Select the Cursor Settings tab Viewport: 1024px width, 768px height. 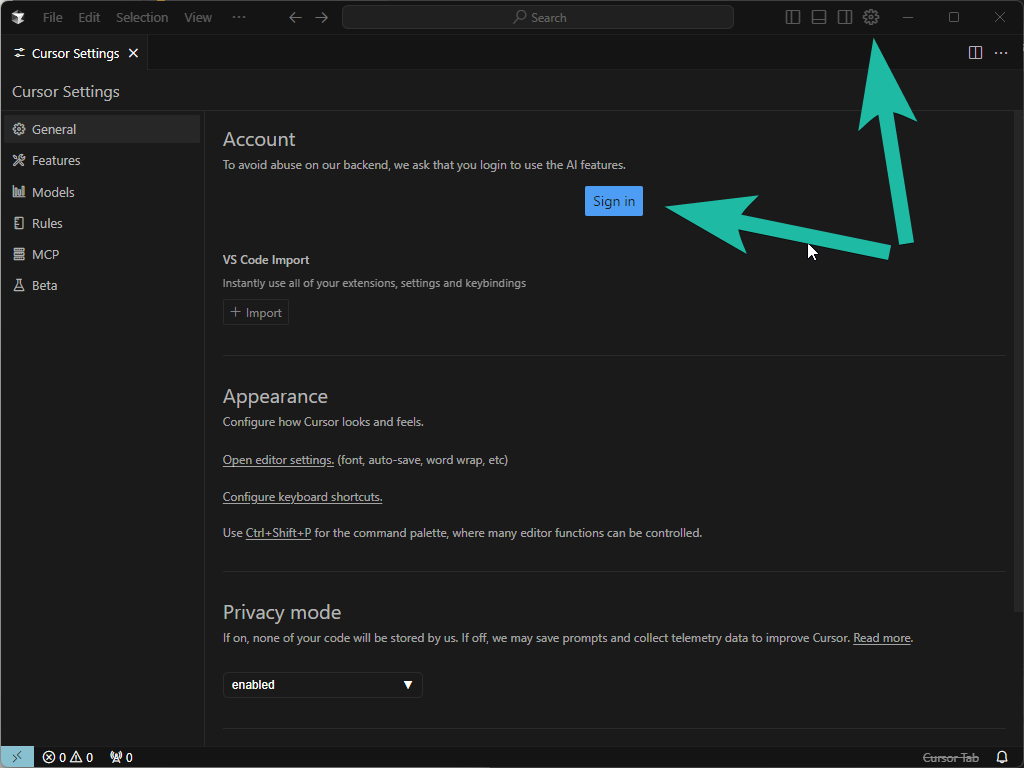point(74,53)
